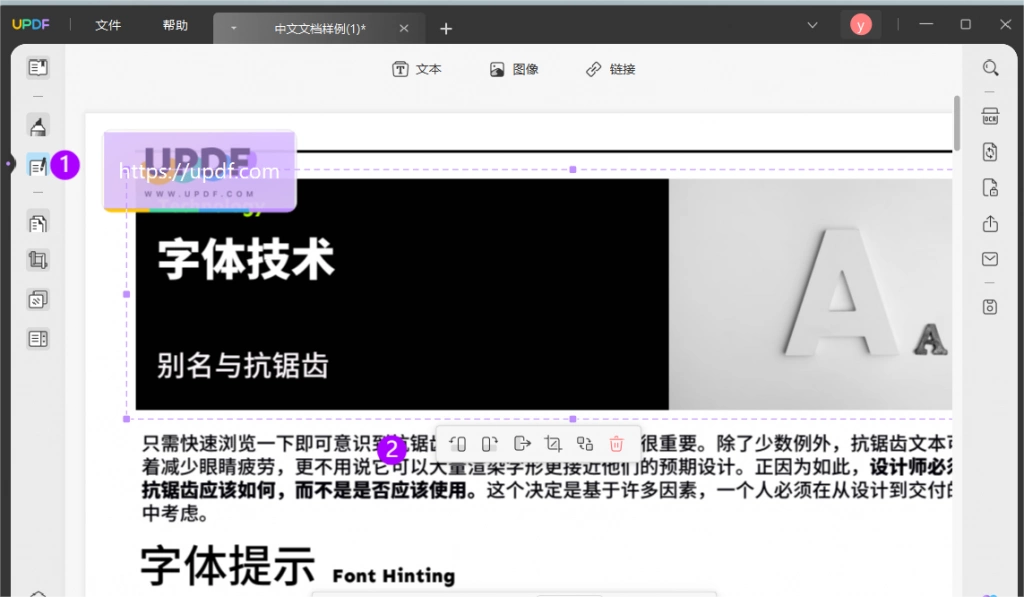Click the OCR recognize text icon
The width and height of the screenshot is (1024, 597).
pos(990,116)
